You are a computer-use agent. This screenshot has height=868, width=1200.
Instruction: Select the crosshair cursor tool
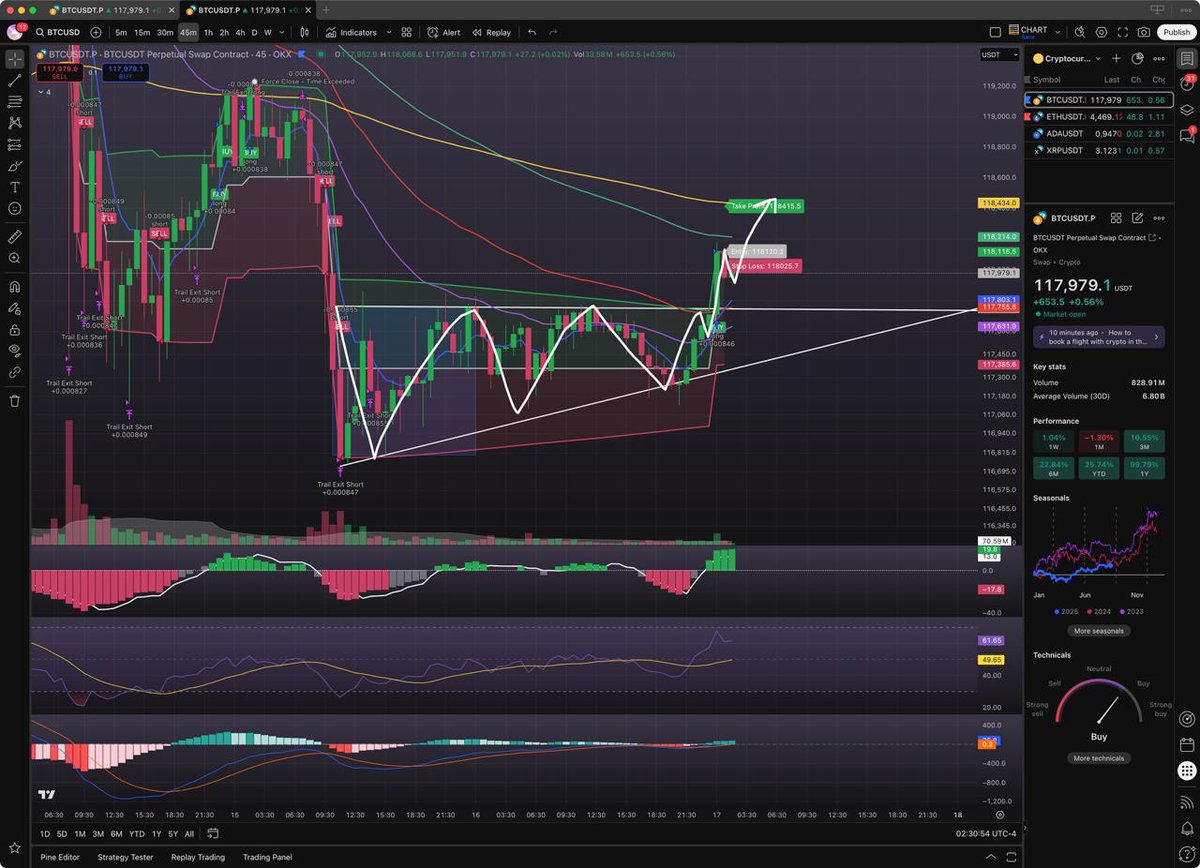[x=15, y=59]
